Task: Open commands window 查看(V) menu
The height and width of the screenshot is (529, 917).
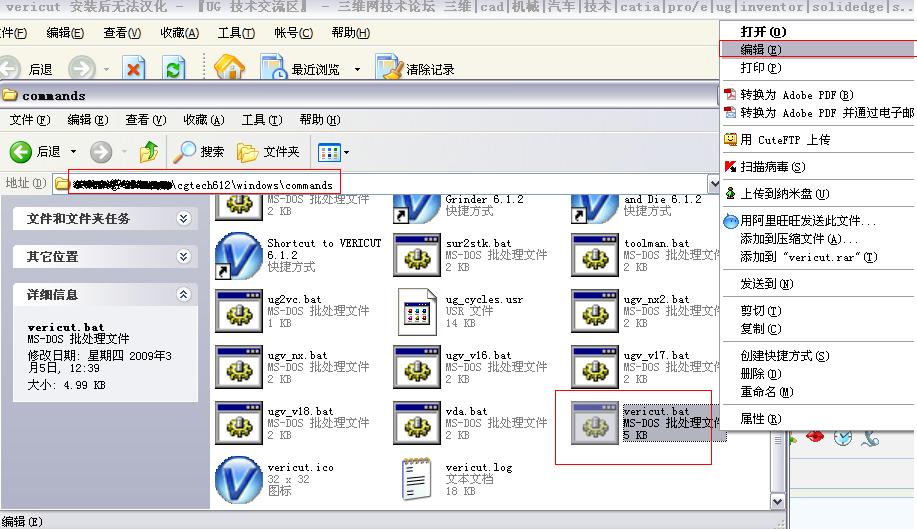Action: [146, 120]
